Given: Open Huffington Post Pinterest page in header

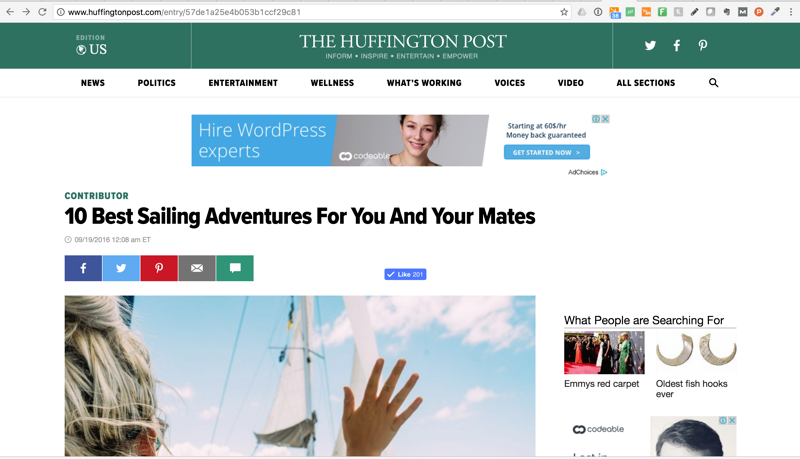Looking at the screenshot, I should point(703,45).
